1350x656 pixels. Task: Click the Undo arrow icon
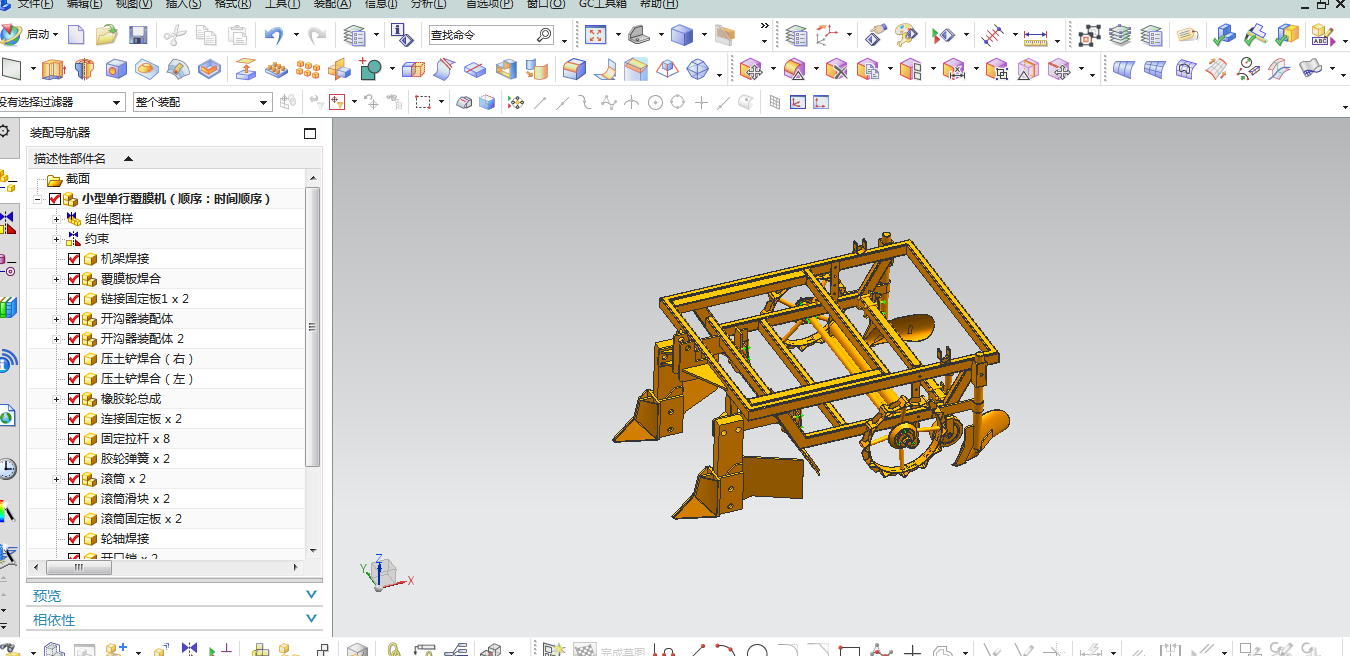pyautogui.click(x=273, y=36)
